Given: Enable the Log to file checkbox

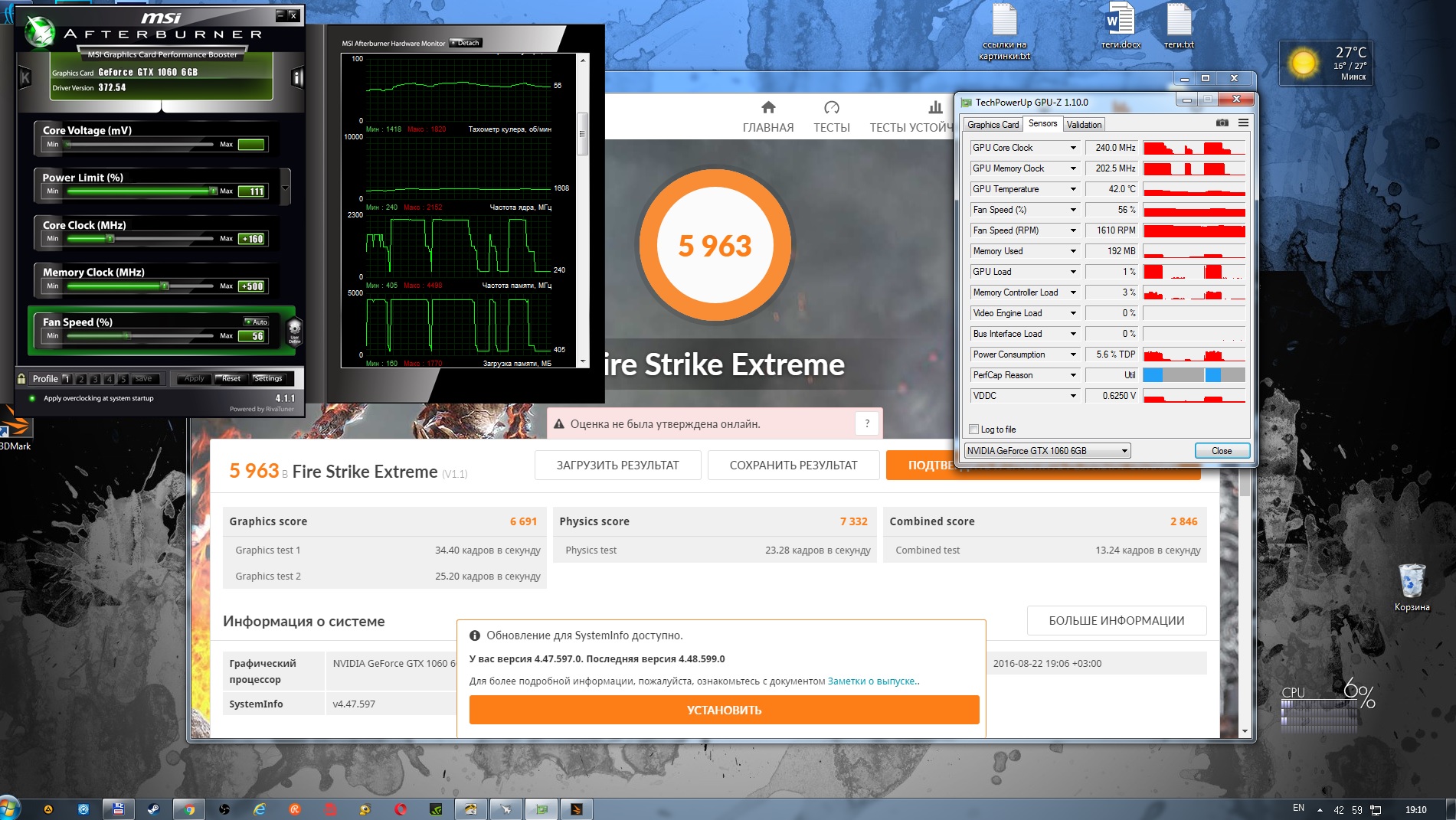Looking at the screenshot, I should click(x=974, y=430).
